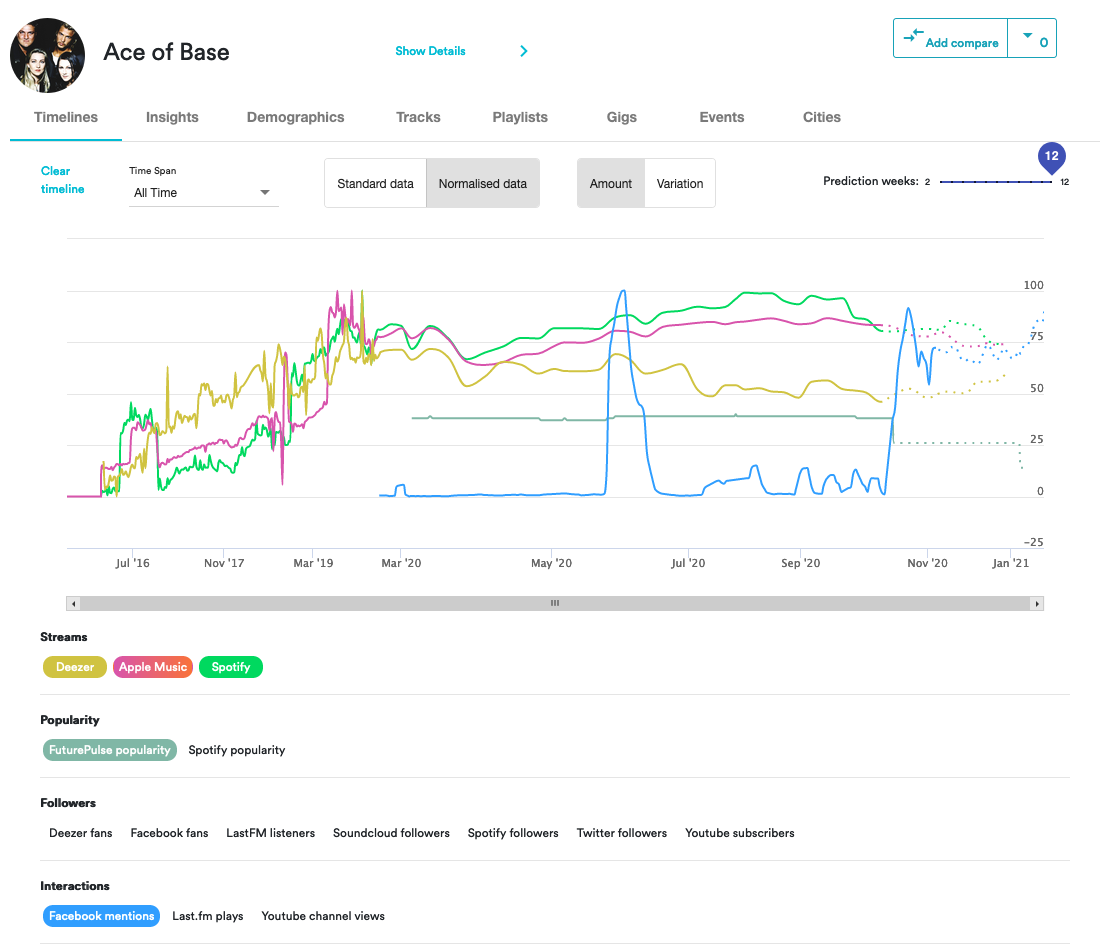The height and width of the screenshot is (952, 1105).
Task: Click the scrollbar right arrow under chart
Action: click(1037, 604)
